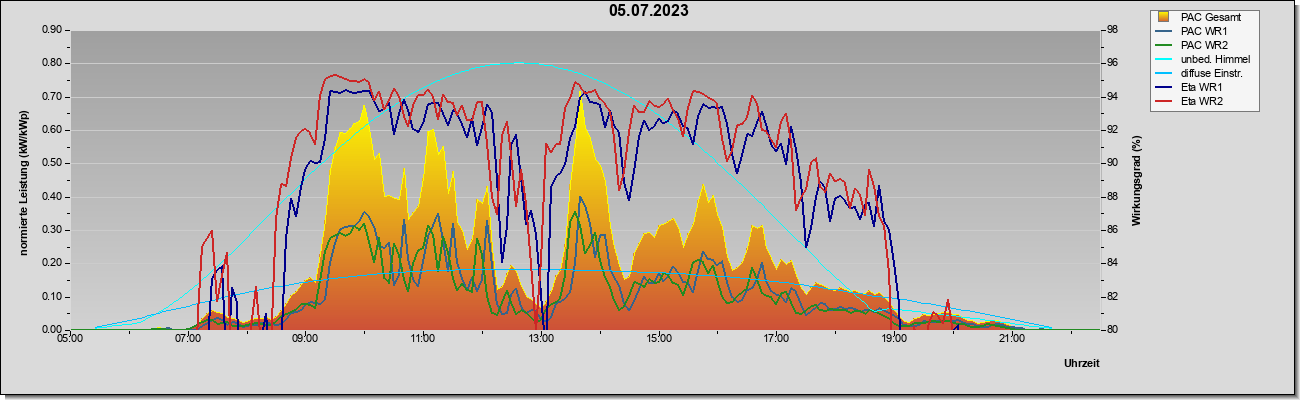Click the 05:00 tick on time axis
Image resolution: width=1300 pixels, height=400 pixels.
(x=70, y=339)
